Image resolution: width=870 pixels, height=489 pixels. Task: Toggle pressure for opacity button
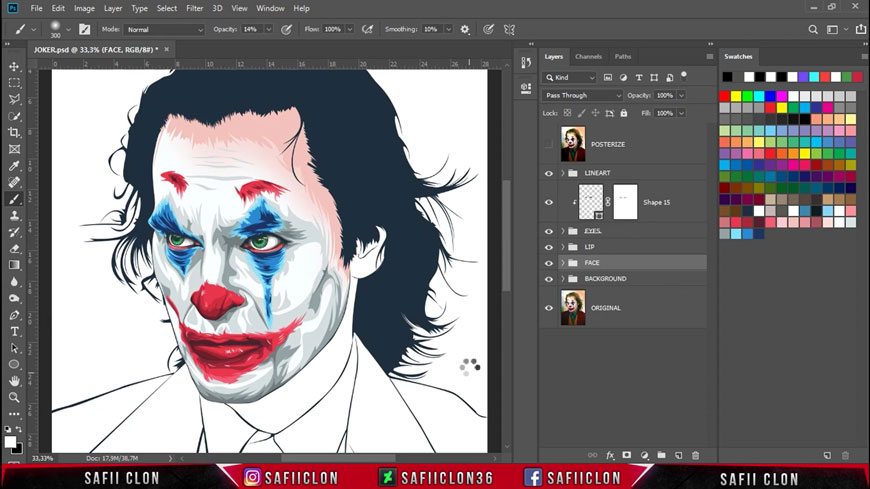click(286, 29)
